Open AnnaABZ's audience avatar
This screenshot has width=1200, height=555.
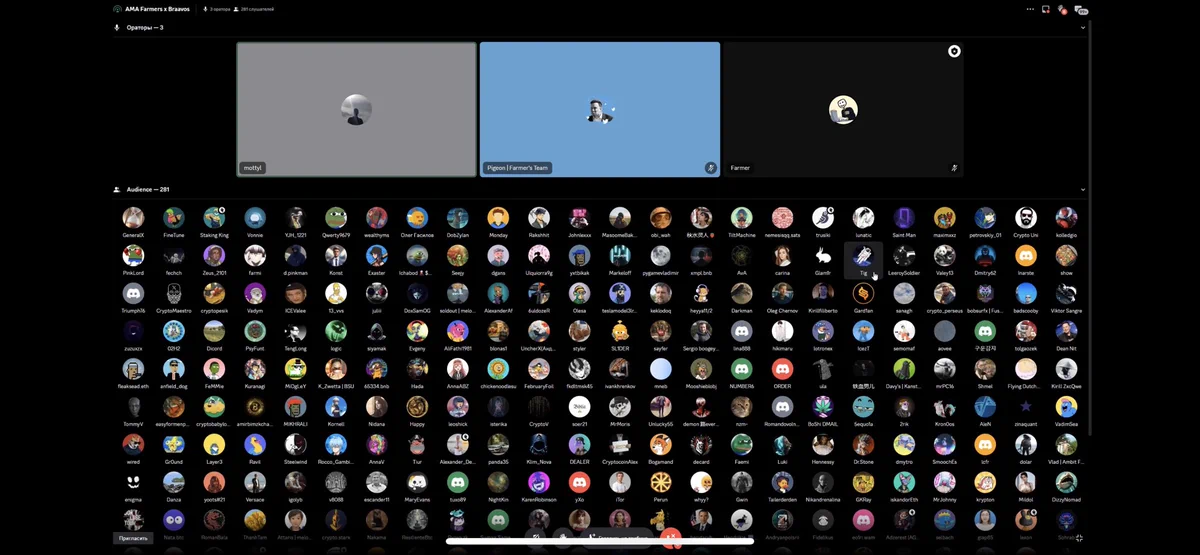coord(458,369)
